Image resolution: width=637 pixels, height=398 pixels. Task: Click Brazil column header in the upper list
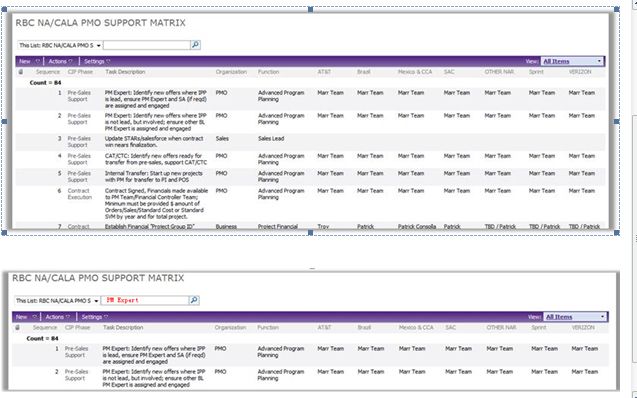pos(364,72)
